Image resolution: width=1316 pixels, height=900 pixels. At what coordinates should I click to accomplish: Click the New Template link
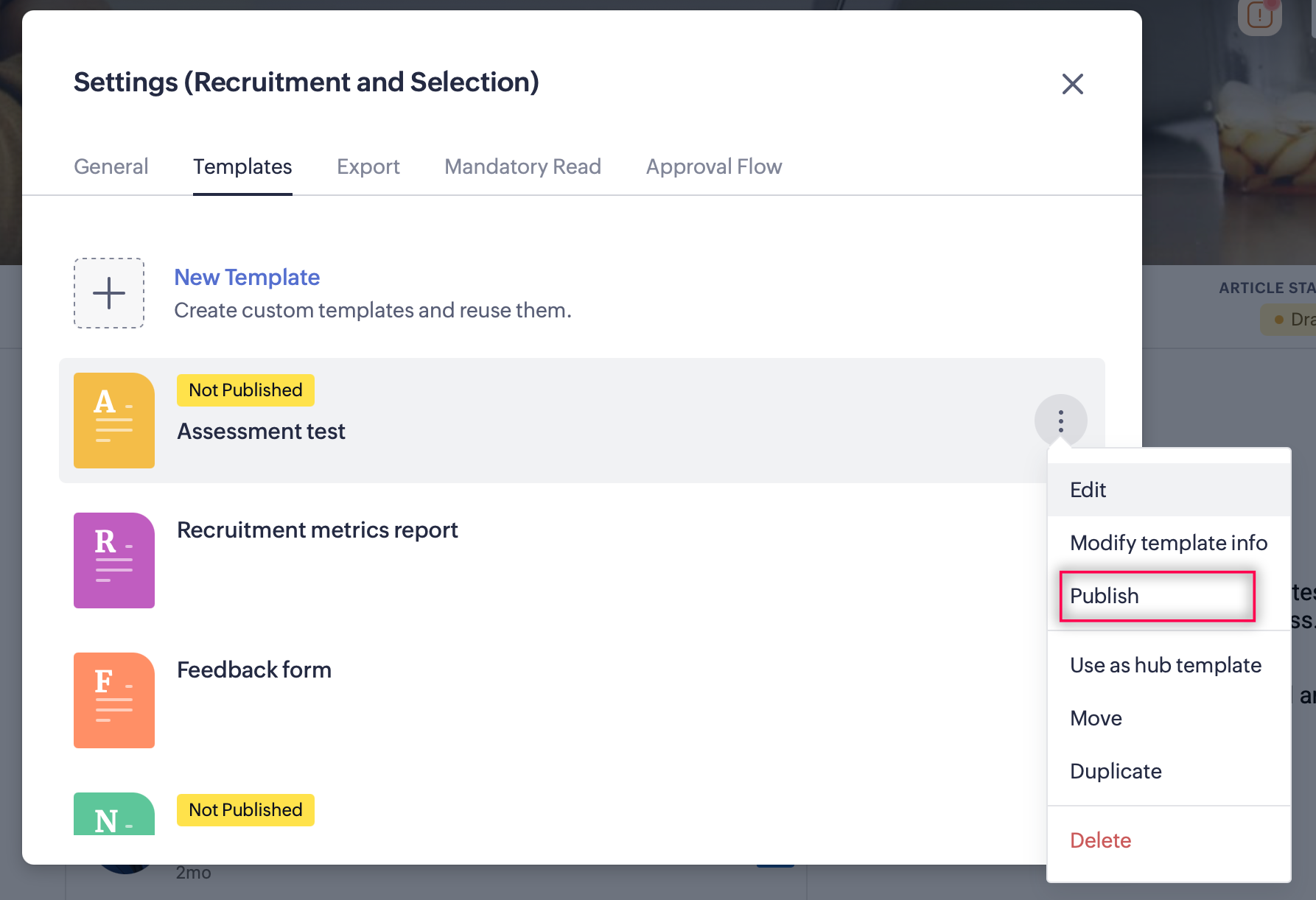[x=247, y=278]
